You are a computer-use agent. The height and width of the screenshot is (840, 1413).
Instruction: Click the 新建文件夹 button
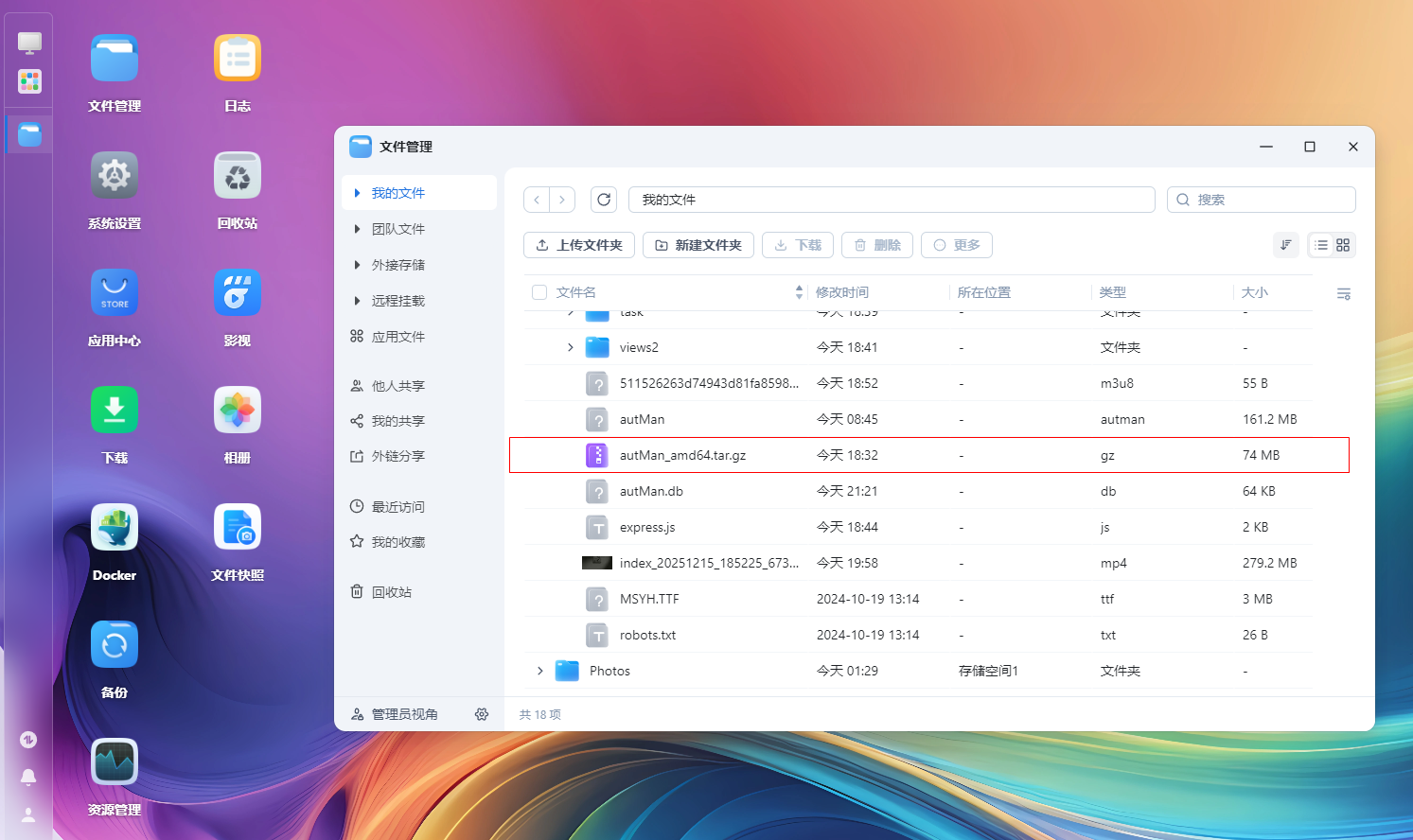[x=698, y=245]
